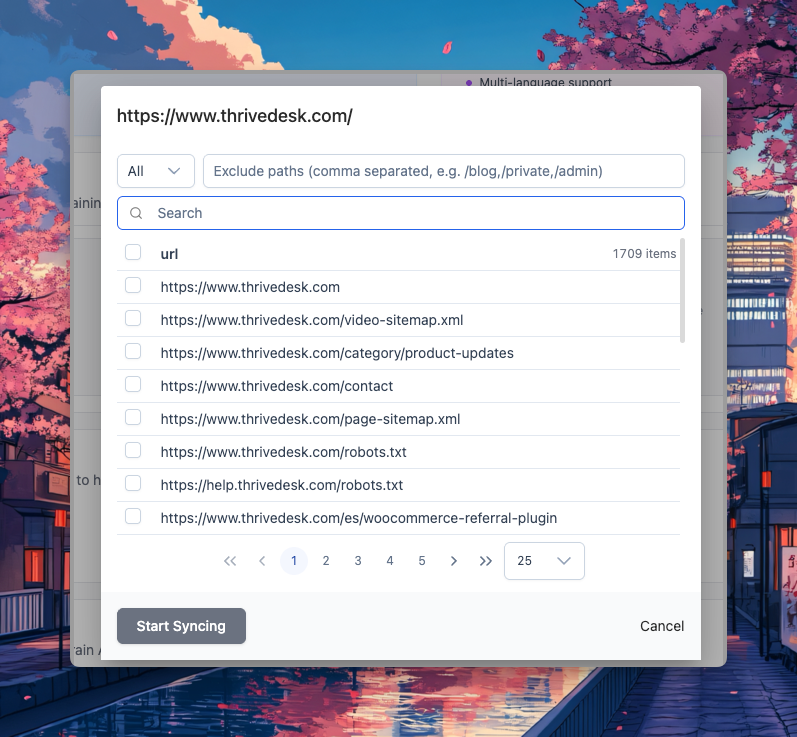Select the video-sitemap.xml URL checkbox
Image resolution: width=797 pixels, height=737 pixels.
(x=133, y=319)
